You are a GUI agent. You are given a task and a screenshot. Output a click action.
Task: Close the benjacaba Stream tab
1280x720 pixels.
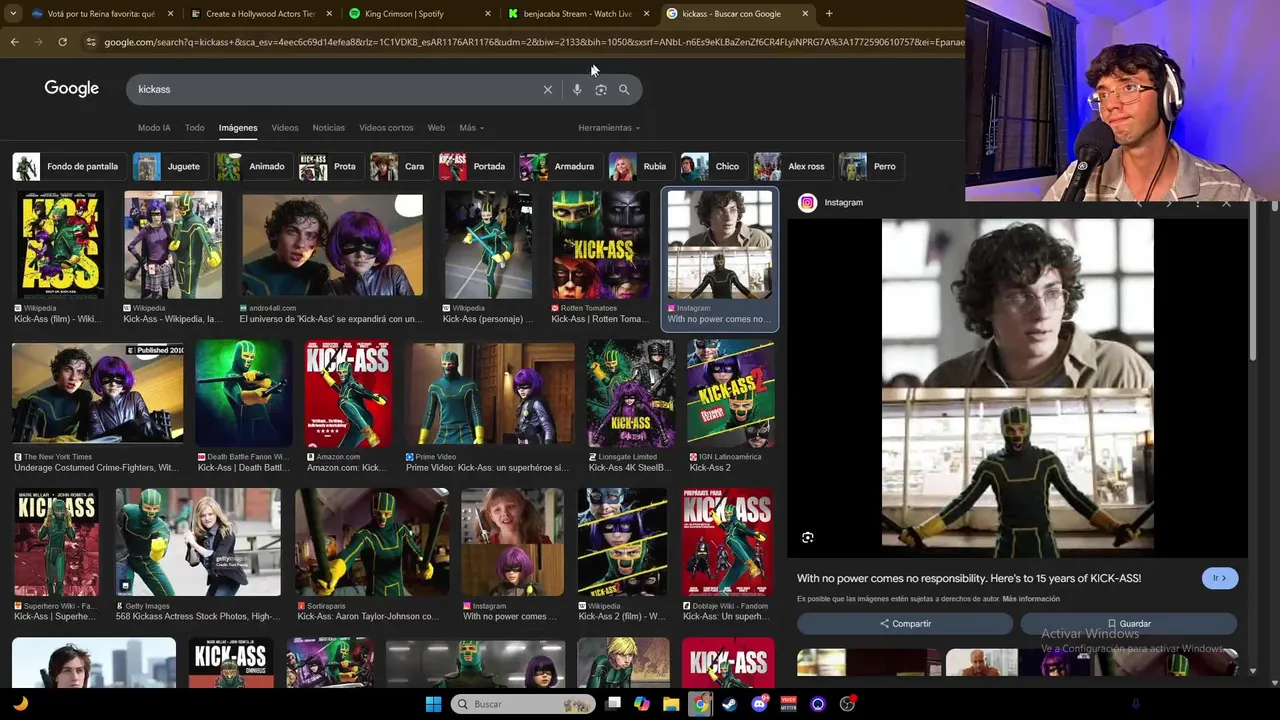[x=646, y=14]
